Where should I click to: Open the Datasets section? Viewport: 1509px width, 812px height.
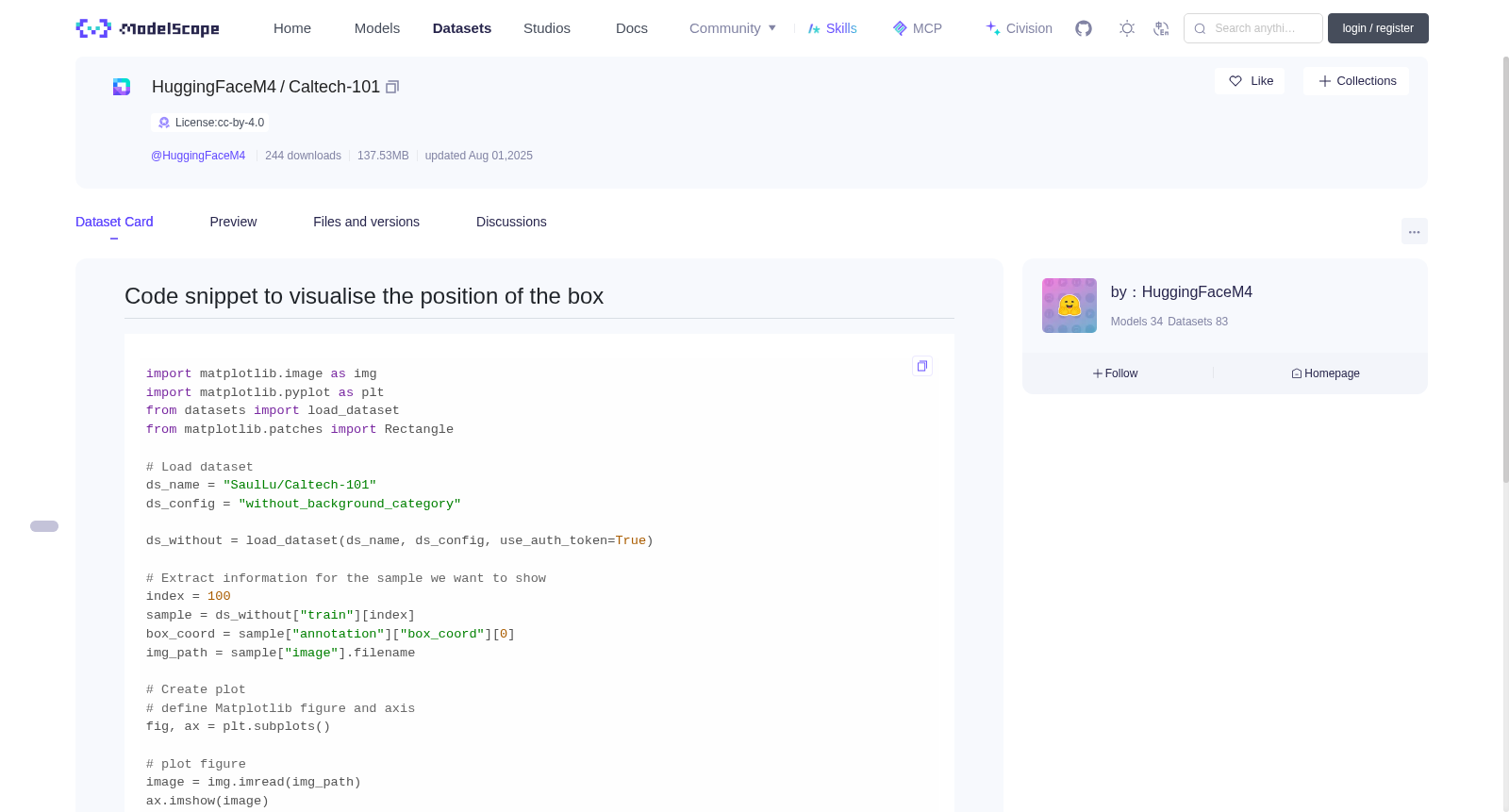point(462,28)
